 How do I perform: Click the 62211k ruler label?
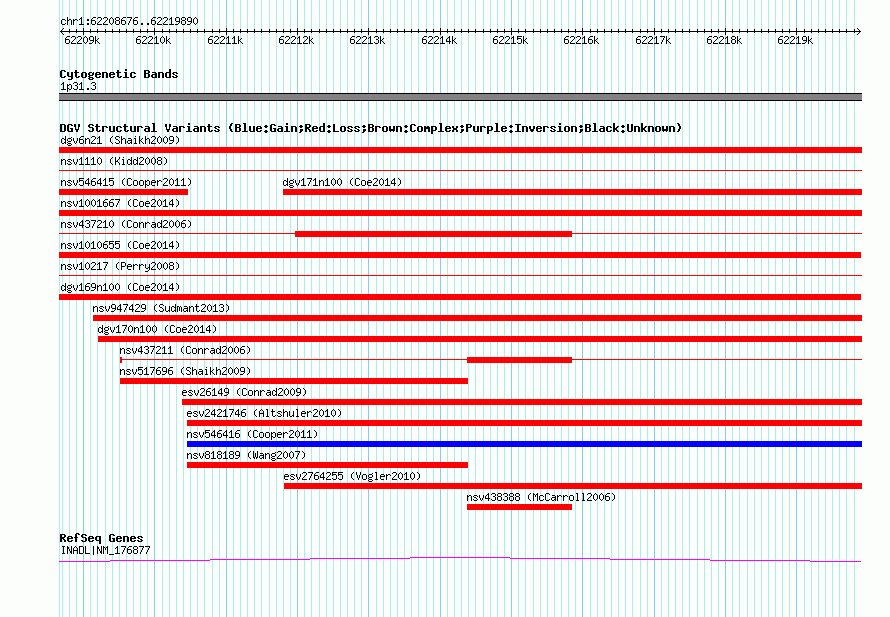[x=225, y=40]
